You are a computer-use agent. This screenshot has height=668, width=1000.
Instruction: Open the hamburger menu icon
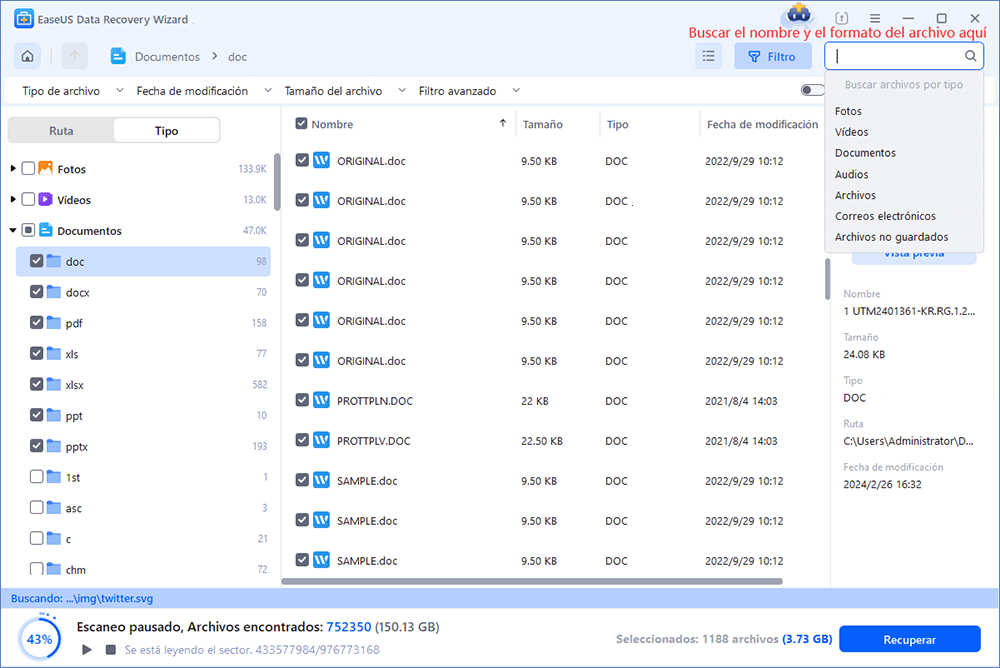[875, 19]
